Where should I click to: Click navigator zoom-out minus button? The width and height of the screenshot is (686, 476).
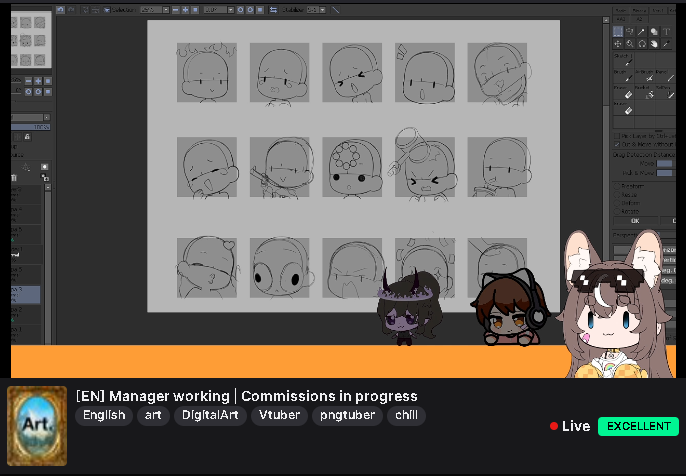[28, 81]
